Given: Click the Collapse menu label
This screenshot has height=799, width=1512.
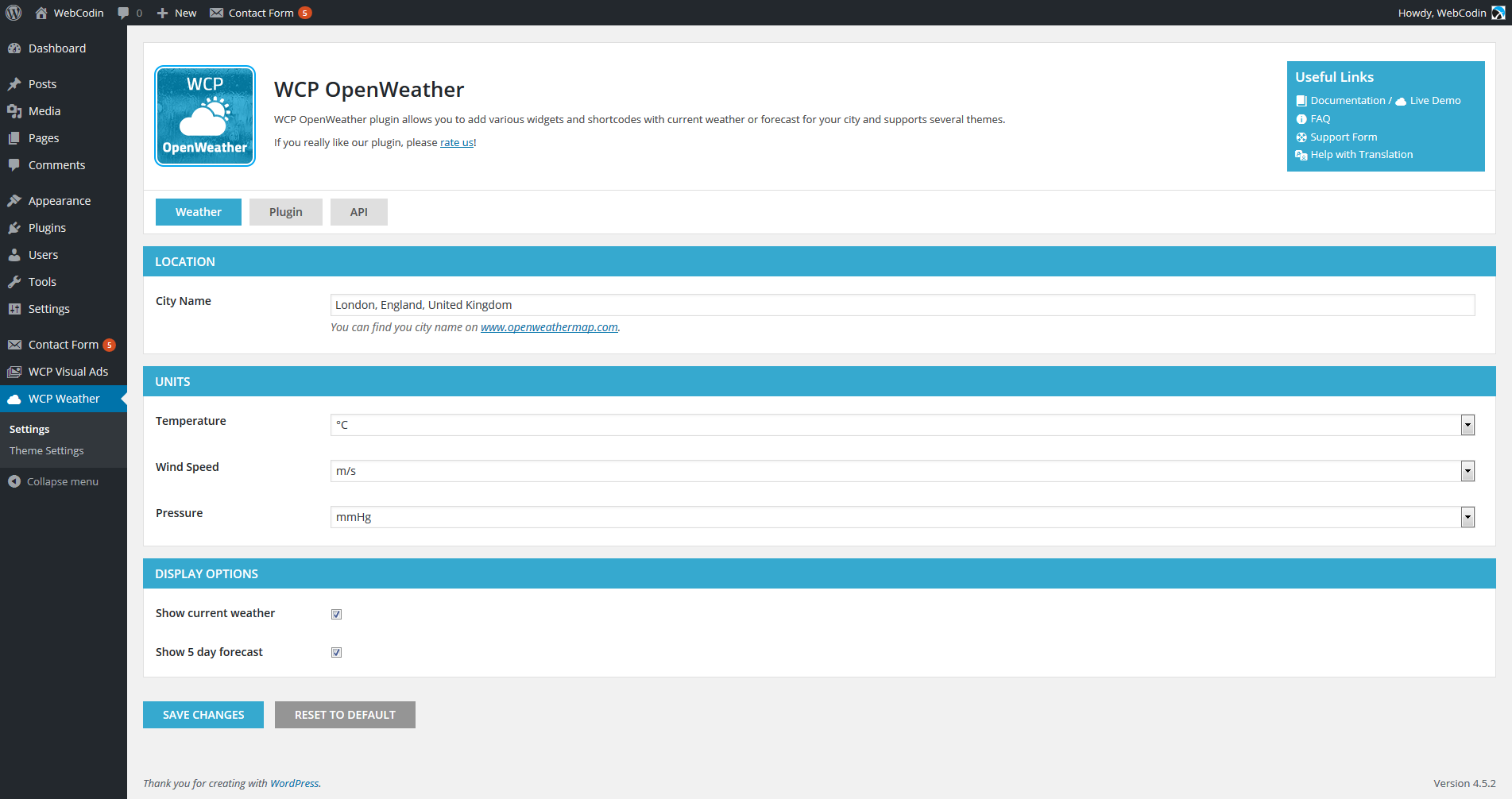Looking at the screenshot, I should pyautogui.click(x=63, y=481).
